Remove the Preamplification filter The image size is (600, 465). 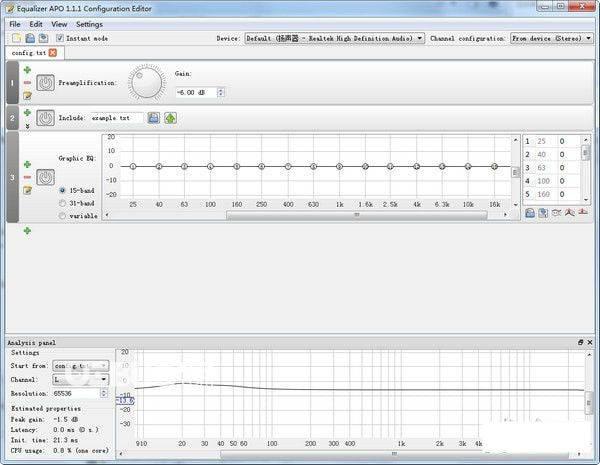[x=27, y=83]
